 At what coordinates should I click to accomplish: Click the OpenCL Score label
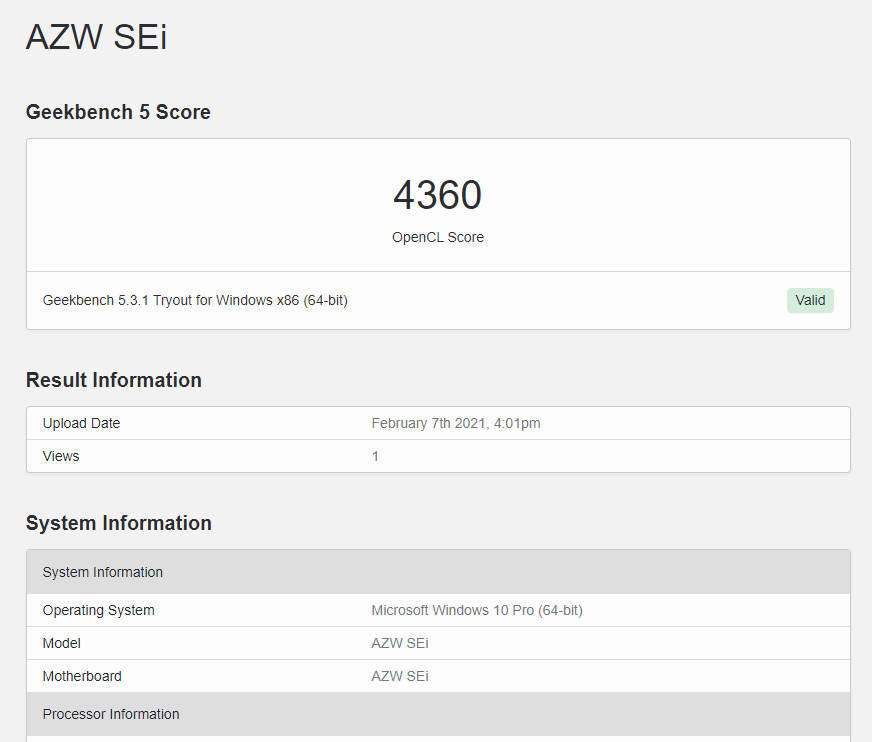[x=438, y=238]
